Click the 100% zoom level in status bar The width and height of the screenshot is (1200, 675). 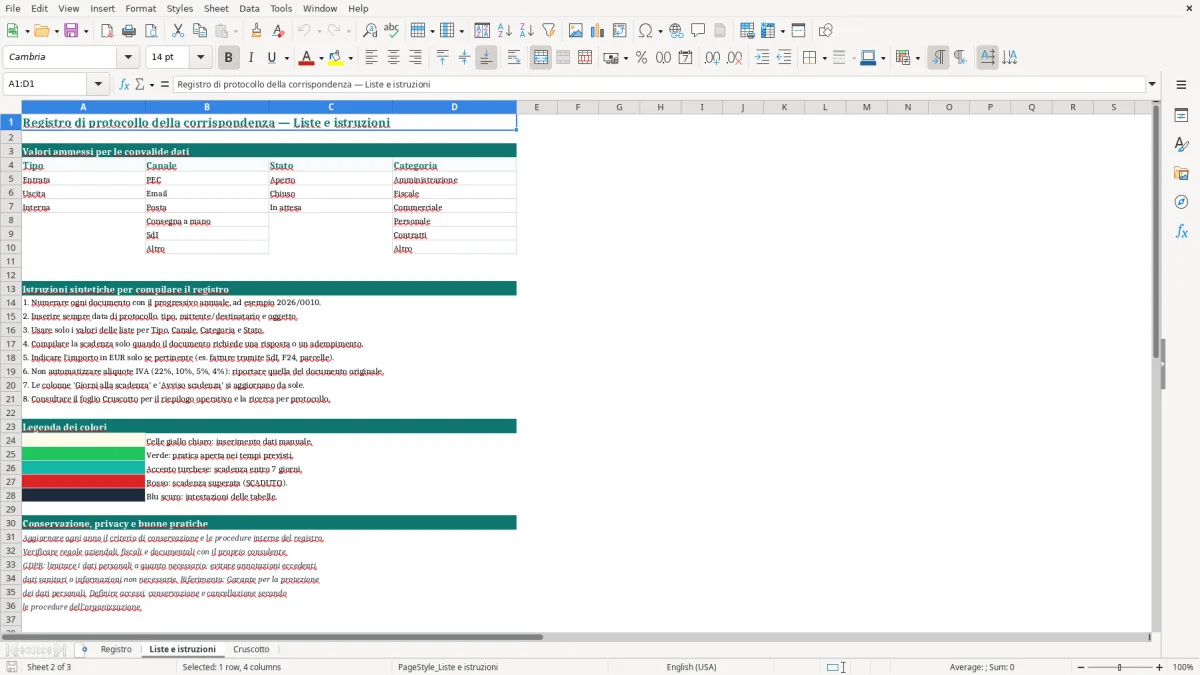pyautogui.click(x=1183, y=667)
